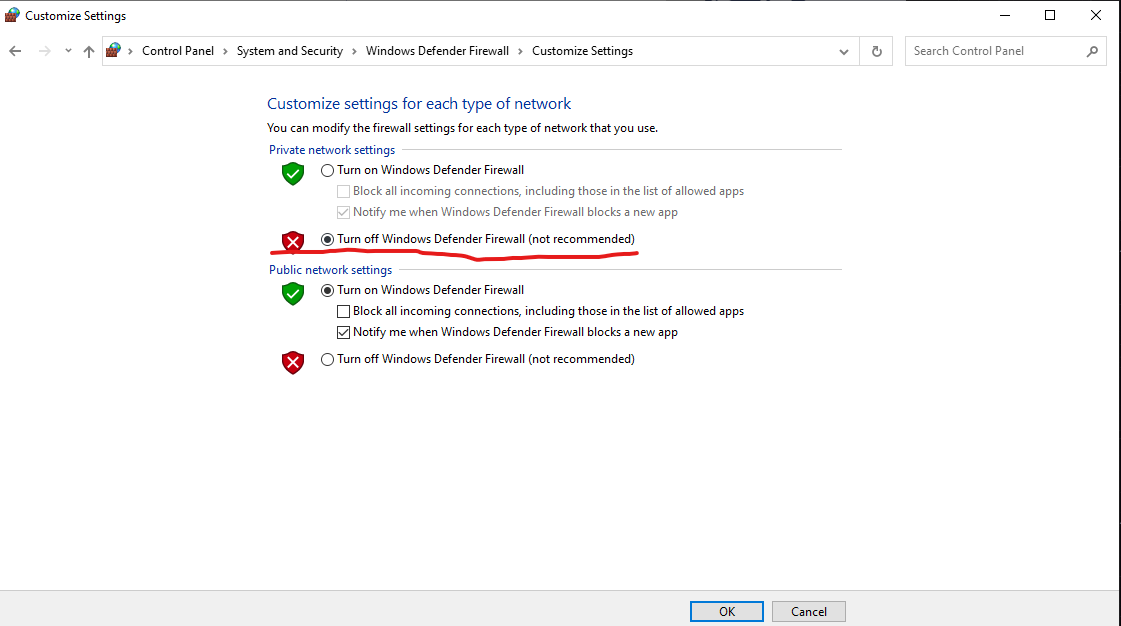Viewport: 1121px width, 626px height.
Task: Click the firewall icon in address bar
Action: tap(113, 51)
